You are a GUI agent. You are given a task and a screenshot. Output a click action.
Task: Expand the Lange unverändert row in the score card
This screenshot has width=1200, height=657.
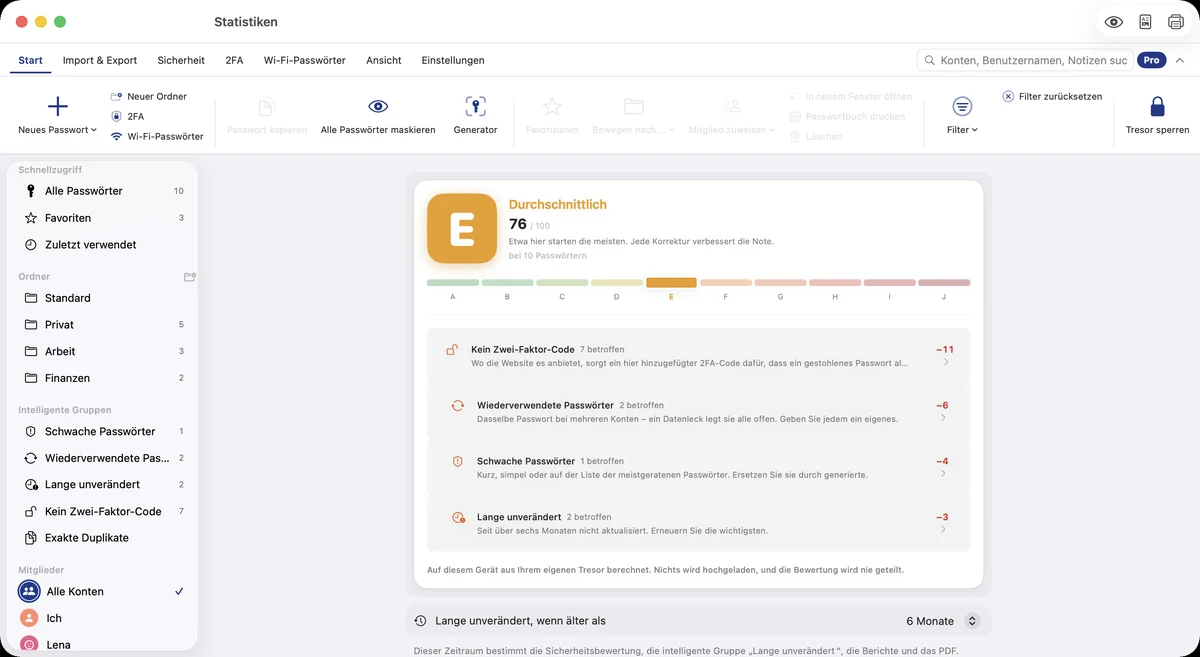(x=698, y=523)
